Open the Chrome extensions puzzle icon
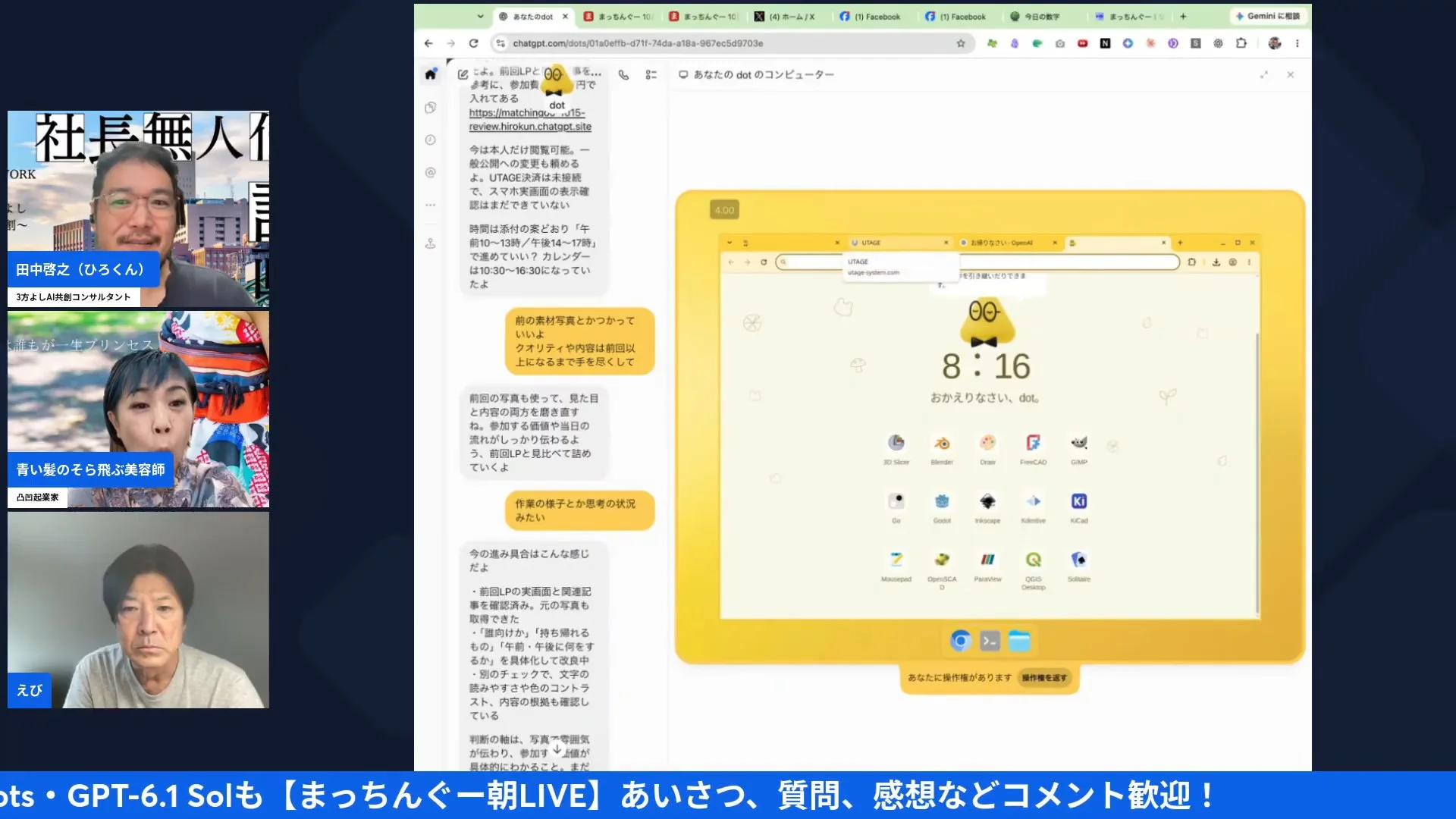Viewport: 1456px width, 819px height. tap(1241, 43)
